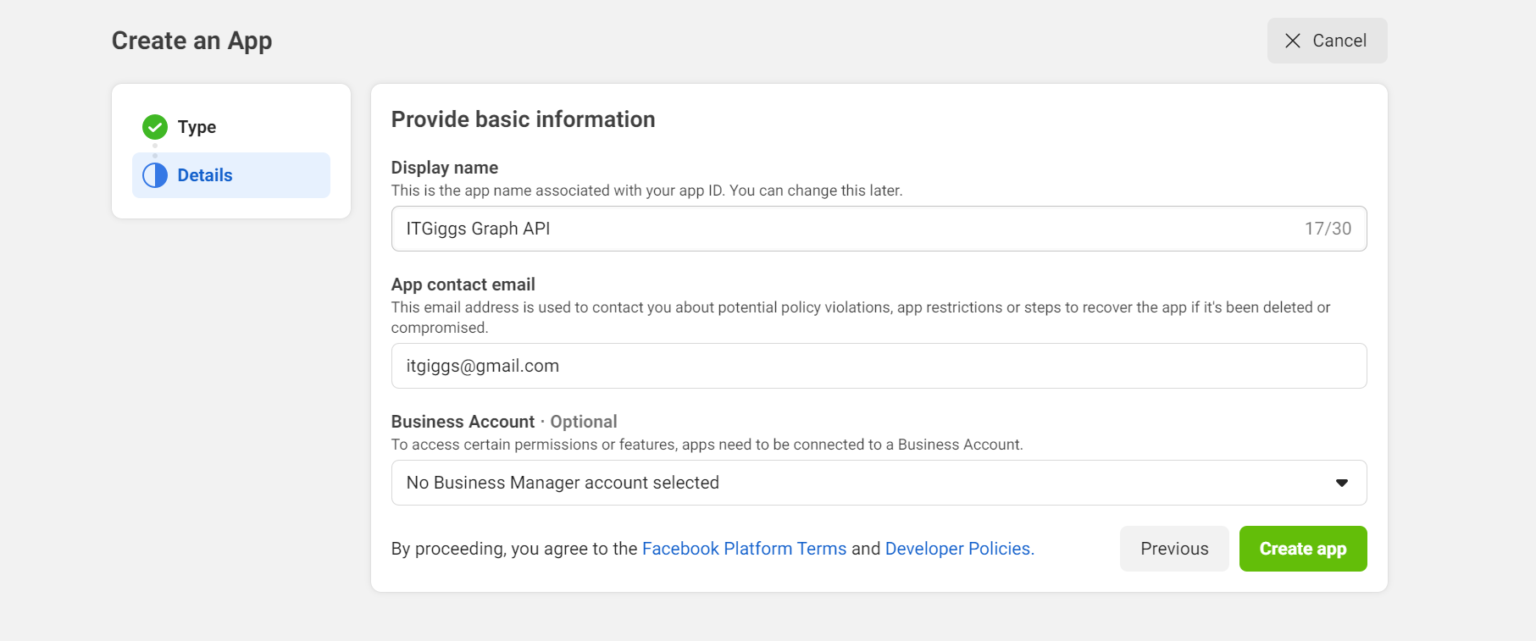This screenshot has width=1536, height=641.
Task: Click the X icon in Cancel button
Action: pos(1292,40)
